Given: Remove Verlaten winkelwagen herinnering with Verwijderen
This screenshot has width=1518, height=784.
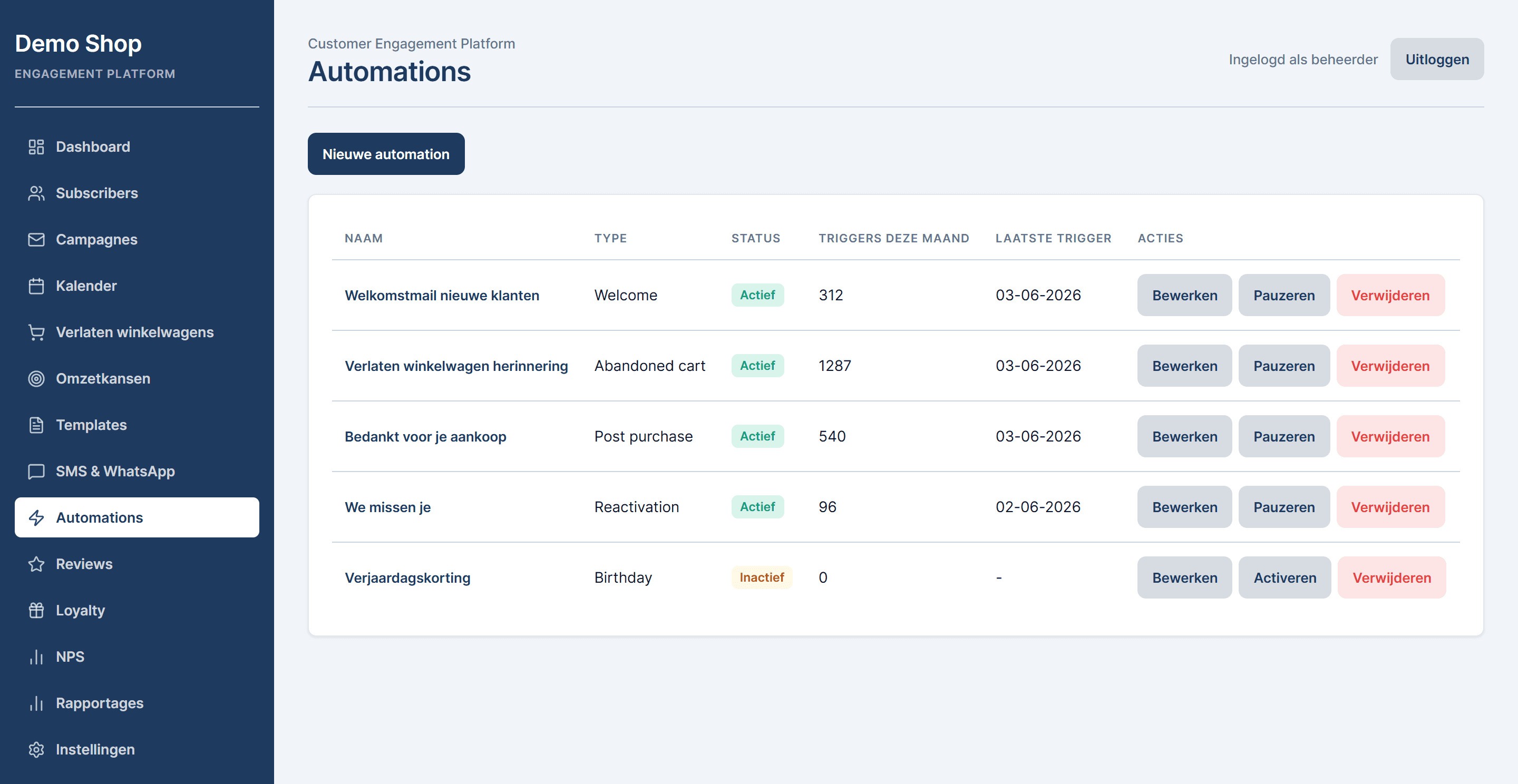Looking at the screenshot, I should pyautogui.click(x=1390, y=366).
